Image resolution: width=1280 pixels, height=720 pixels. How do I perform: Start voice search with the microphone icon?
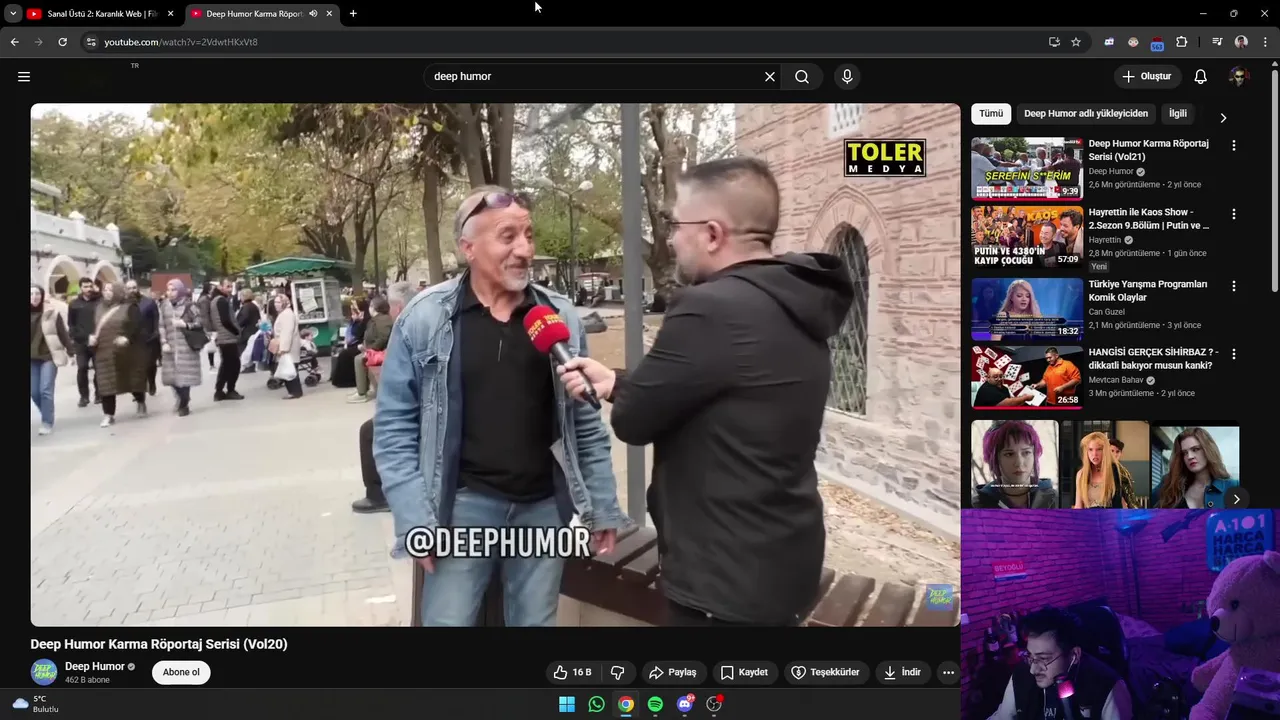click(847, 76)
